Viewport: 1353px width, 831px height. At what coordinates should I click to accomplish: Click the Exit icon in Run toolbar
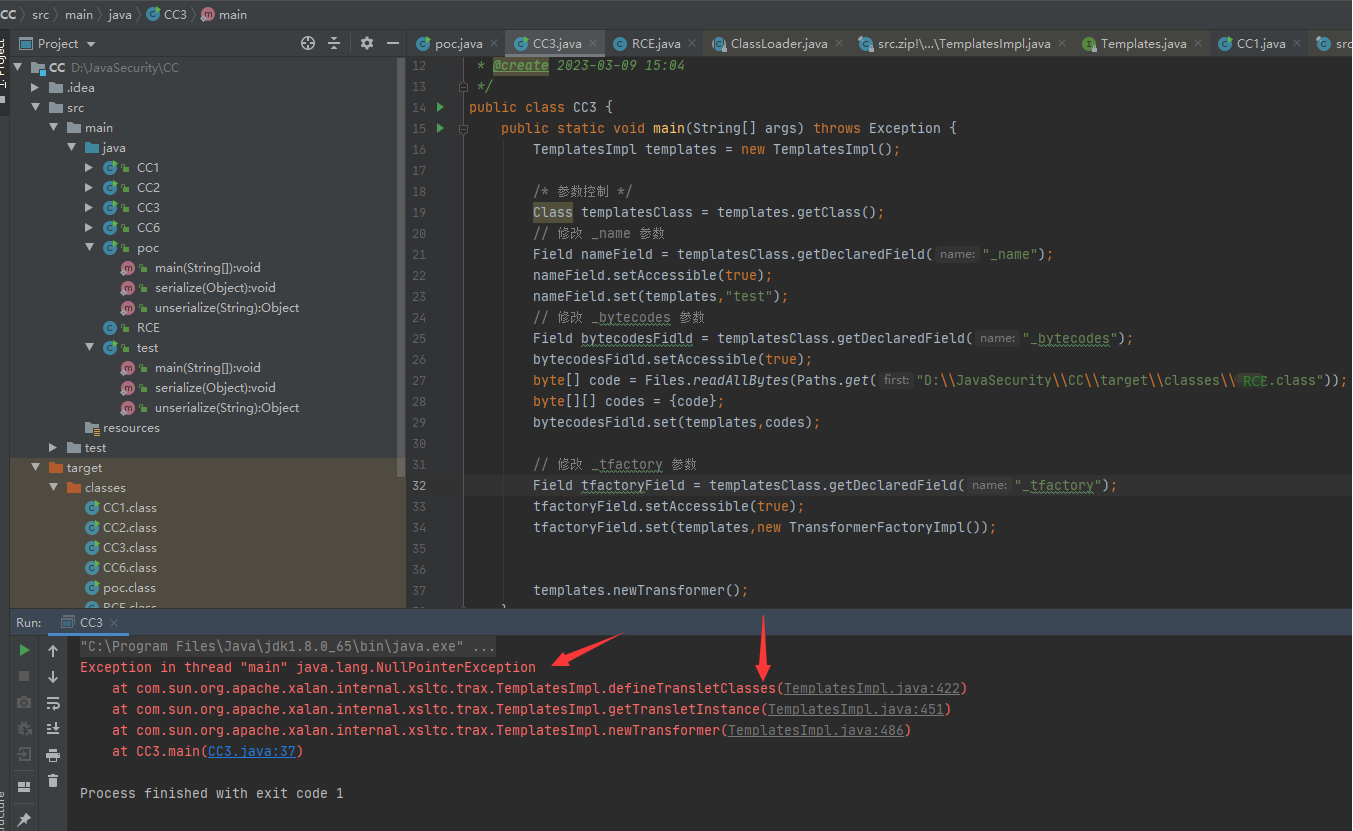[24, 755]
